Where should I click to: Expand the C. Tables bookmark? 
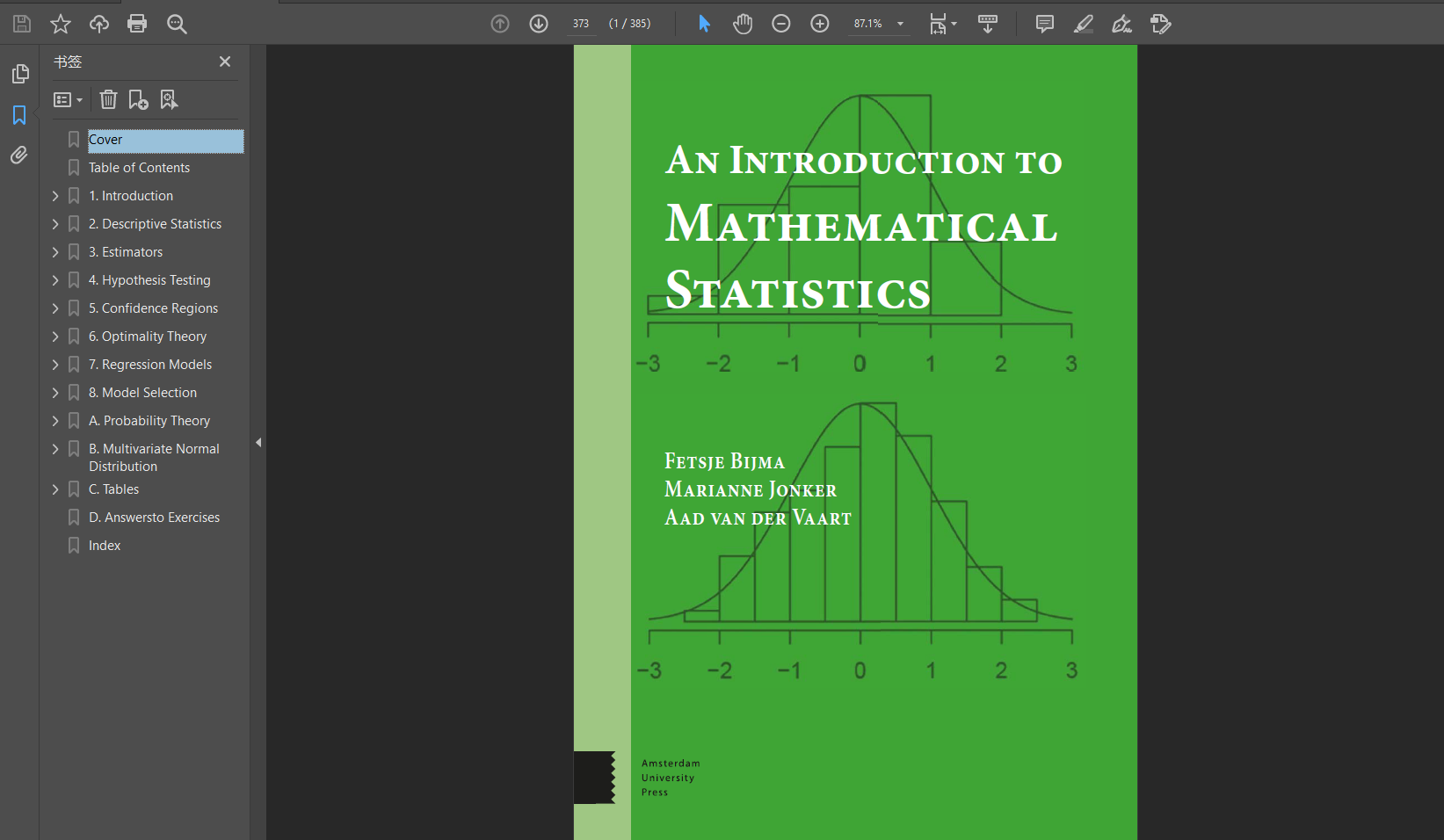pos(55,489)
